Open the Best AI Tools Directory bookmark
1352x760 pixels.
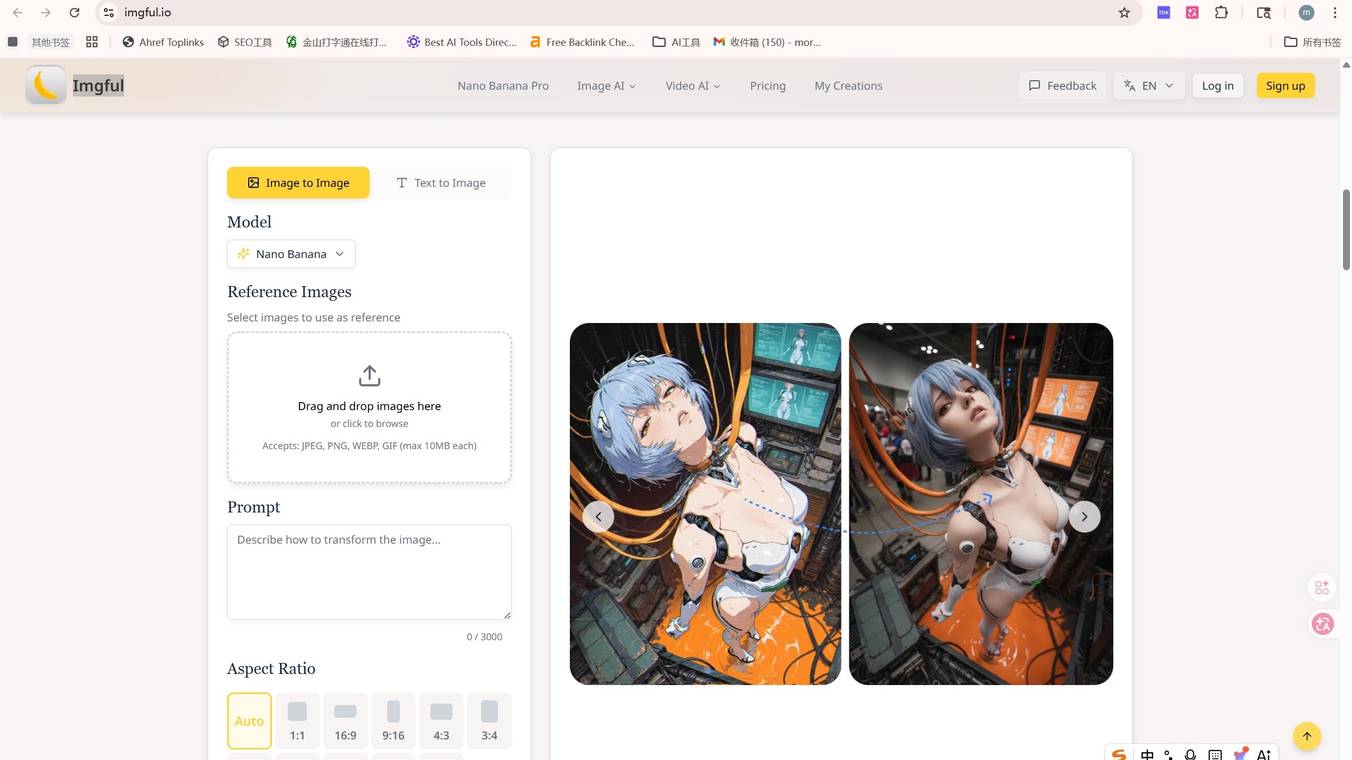click(462, 42)
